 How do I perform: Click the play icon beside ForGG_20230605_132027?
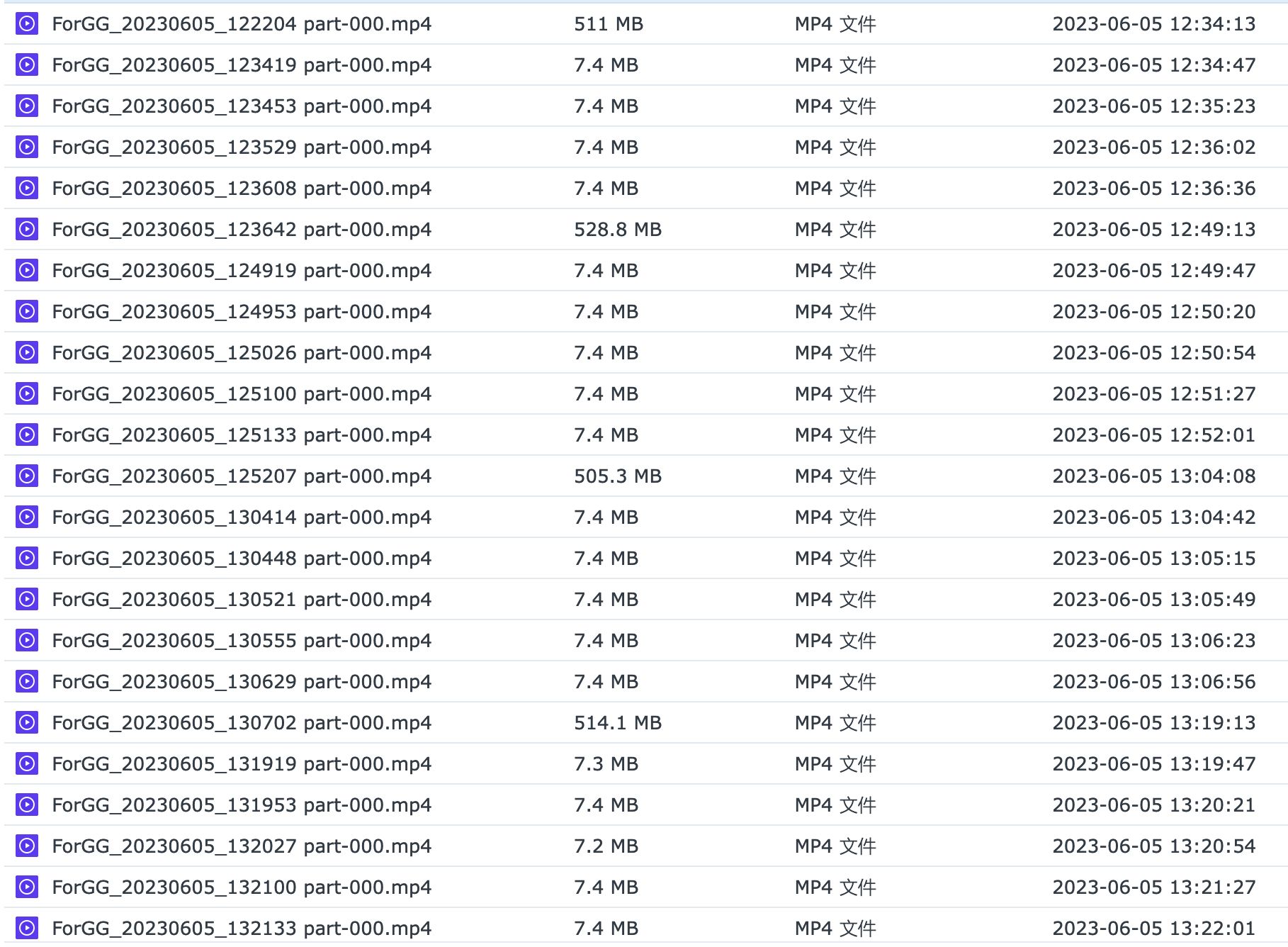26,846
